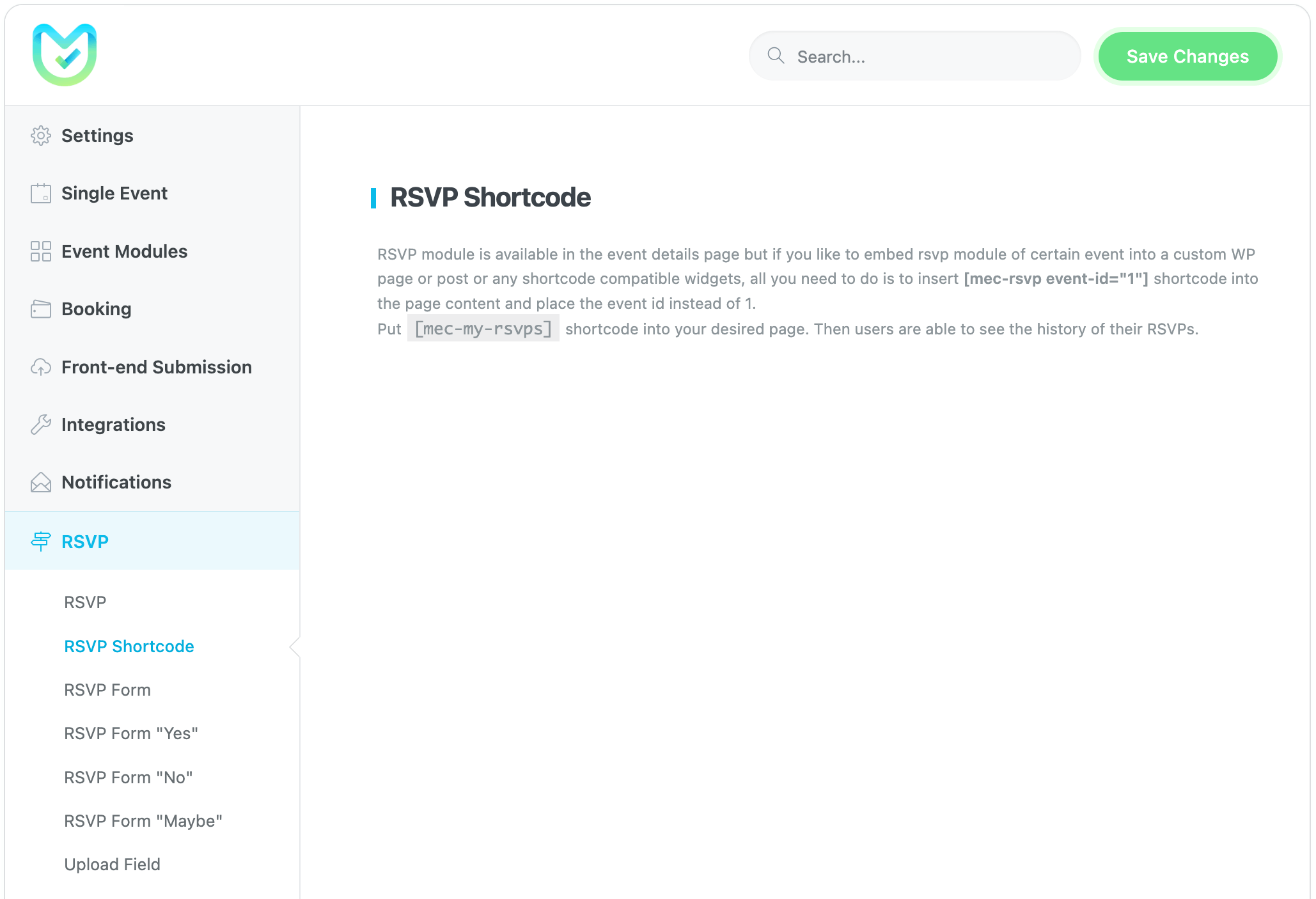Viewport: 1316px width, 899px height.
Task: Select the RSVP Form "Yes" submenu item
Action: [131, 733]
